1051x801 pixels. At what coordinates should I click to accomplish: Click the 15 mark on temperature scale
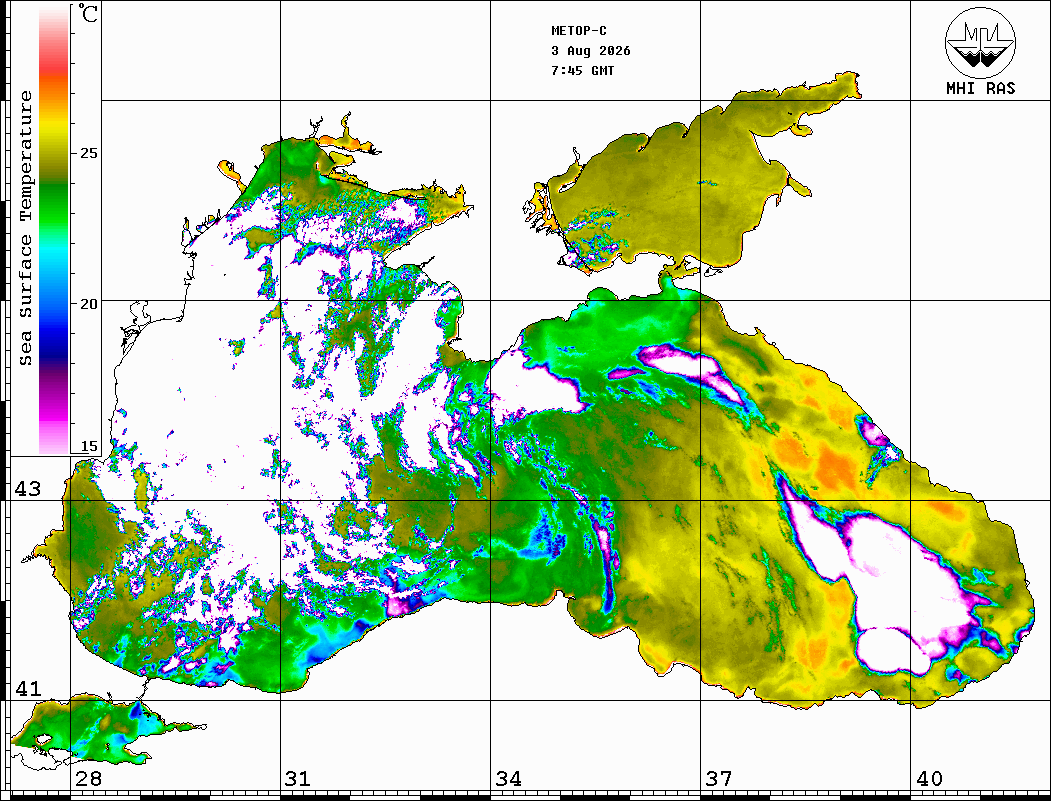click(x=88, y=446)
